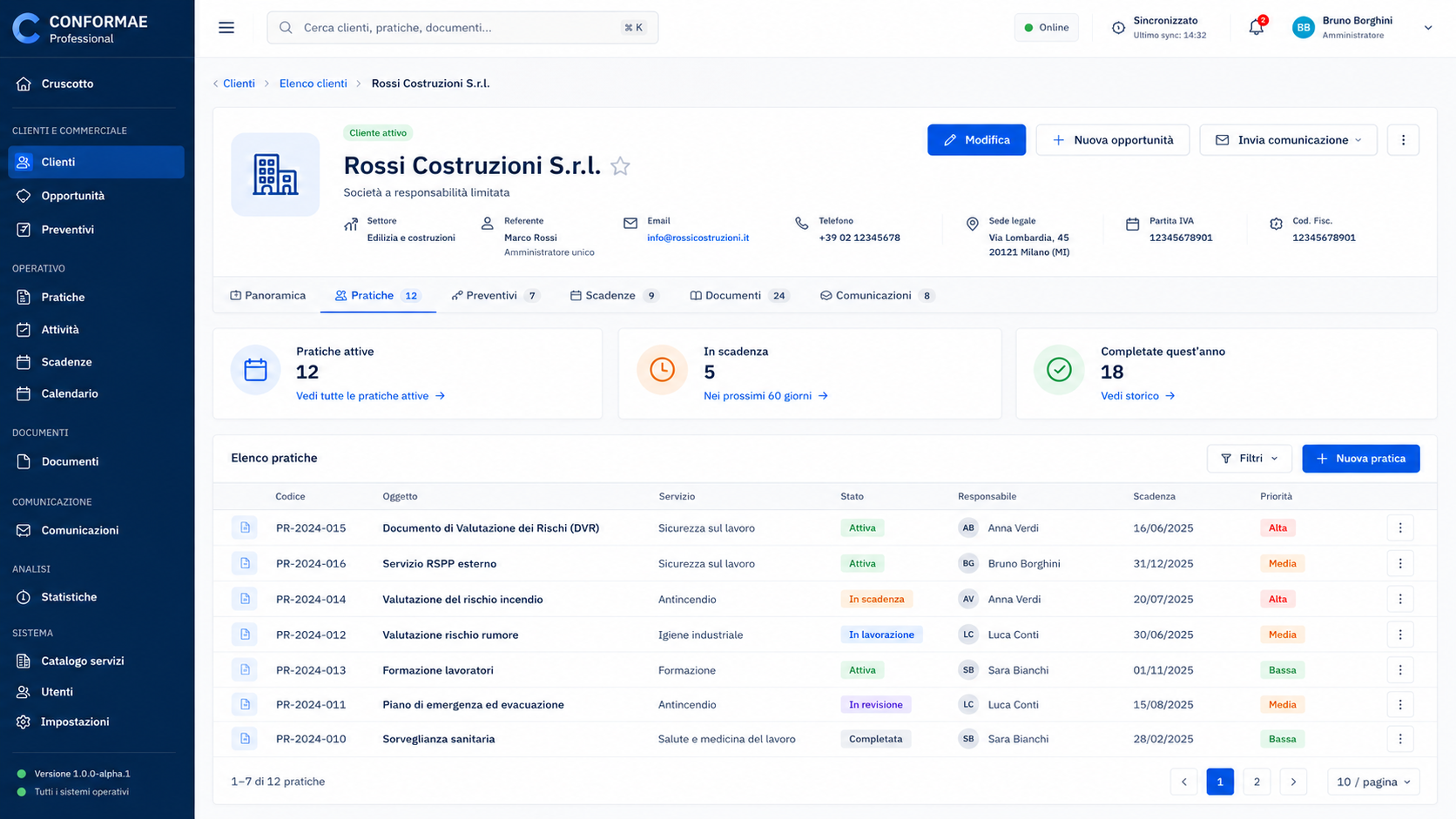Go to the previous page arrow
The height and width of the screenshot is (819, 1456).
coord(1184,782)
